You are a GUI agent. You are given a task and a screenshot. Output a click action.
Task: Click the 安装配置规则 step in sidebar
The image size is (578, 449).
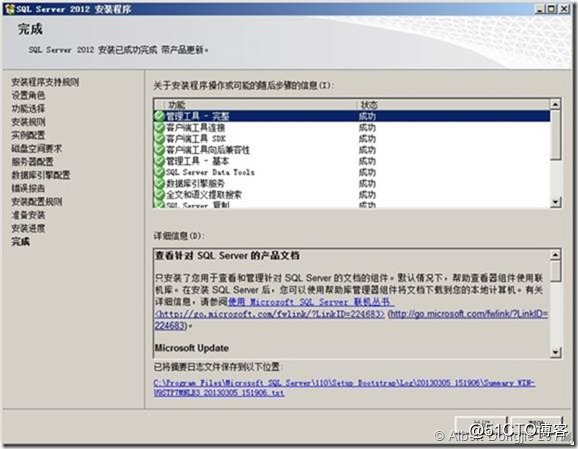(36, 201)
